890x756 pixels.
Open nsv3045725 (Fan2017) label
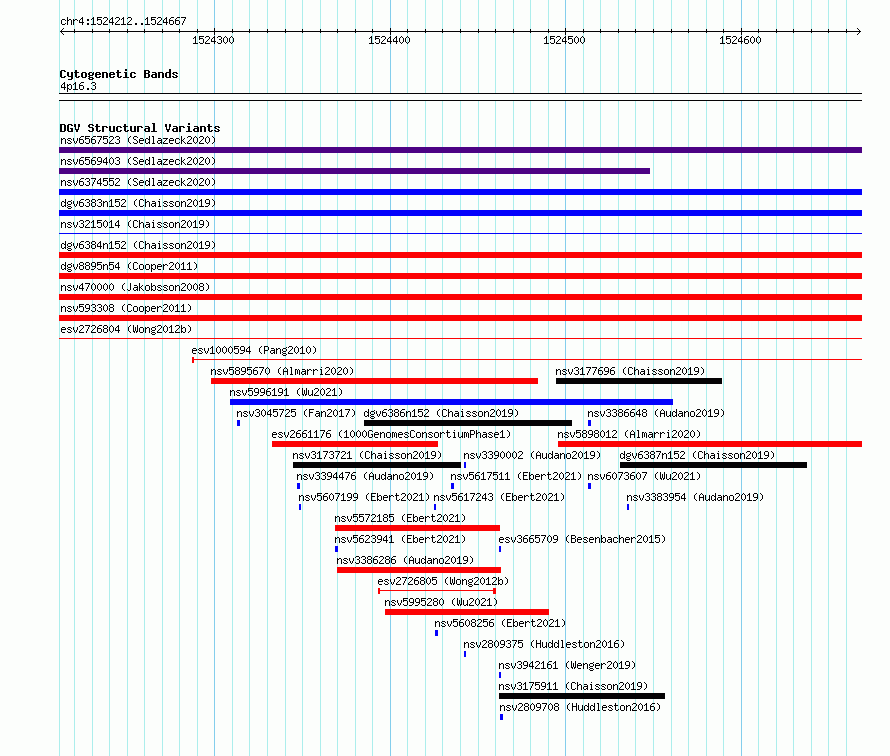coord(296,413)
